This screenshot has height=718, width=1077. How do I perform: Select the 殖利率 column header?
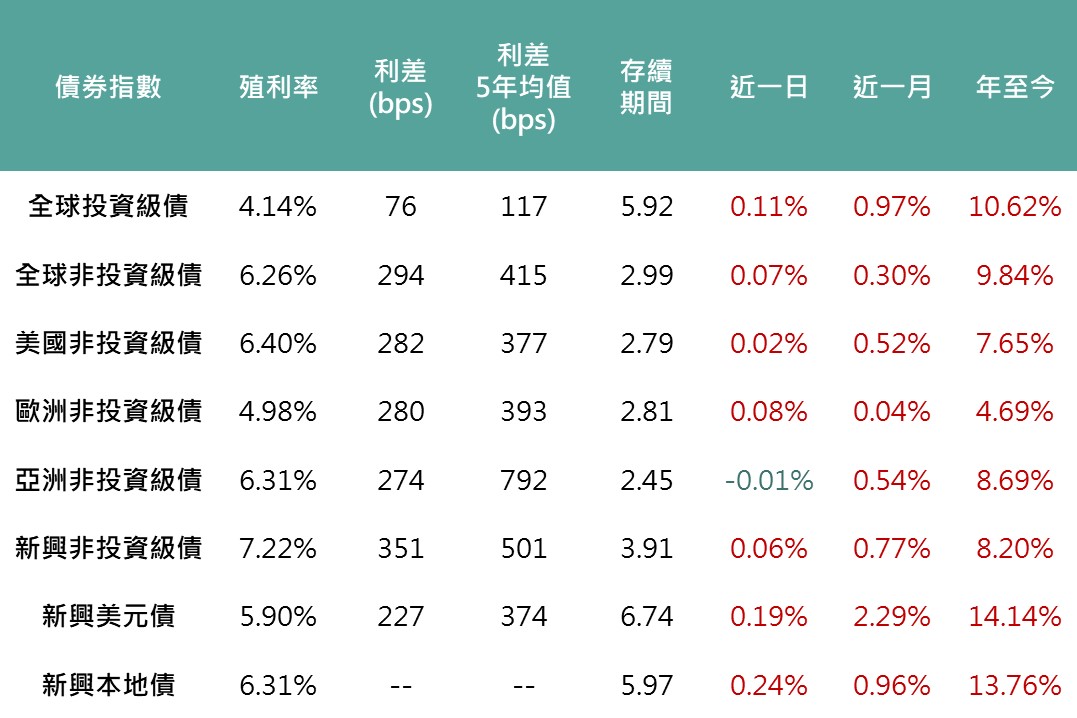tap(278, 87)
